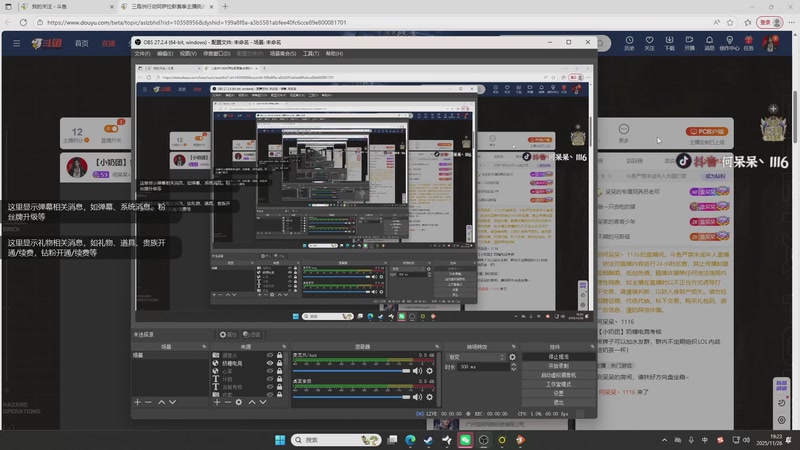Click the browser address bar URL
This screenshot has height=450, width=800.
point(196,22)
